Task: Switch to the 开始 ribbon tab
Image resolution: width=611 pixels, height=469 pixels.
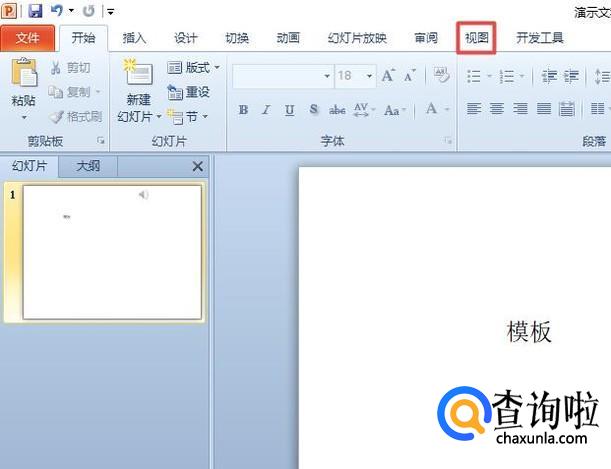Action: pos(83,38)
